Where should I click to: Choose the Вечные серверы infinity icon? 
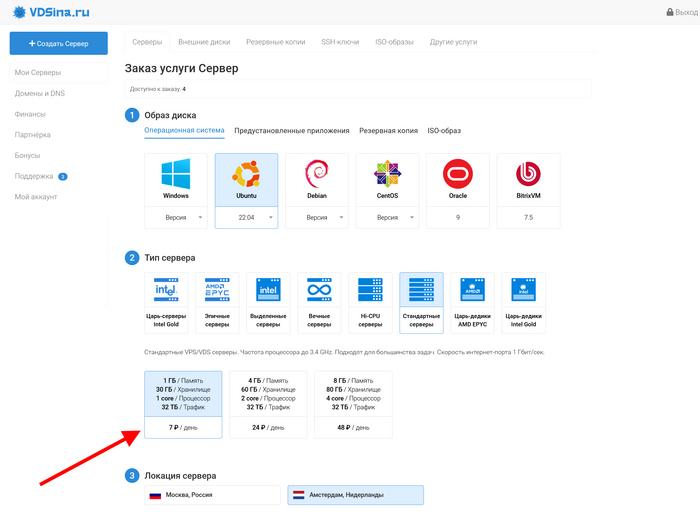pyautogui.click(x=319, y=291)
